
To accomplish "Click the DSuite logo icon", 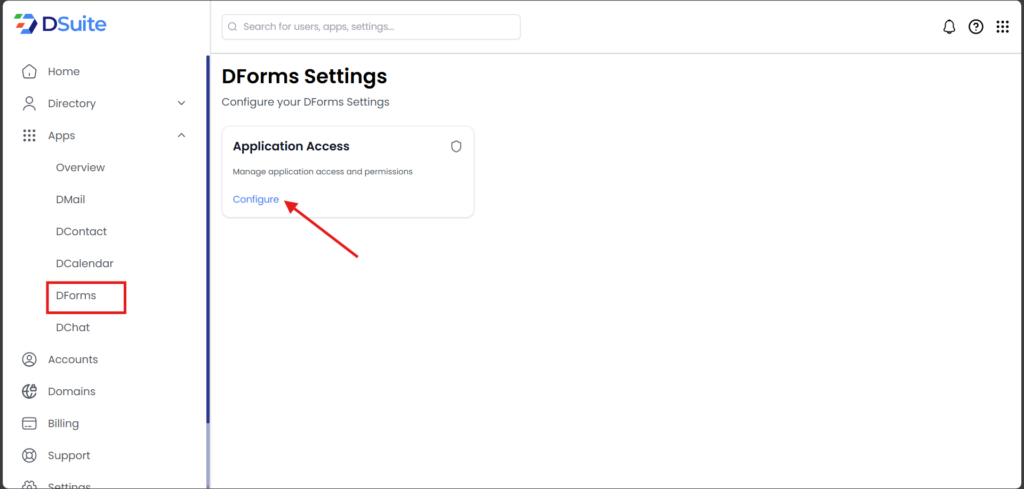I will [x=24, y=24].
